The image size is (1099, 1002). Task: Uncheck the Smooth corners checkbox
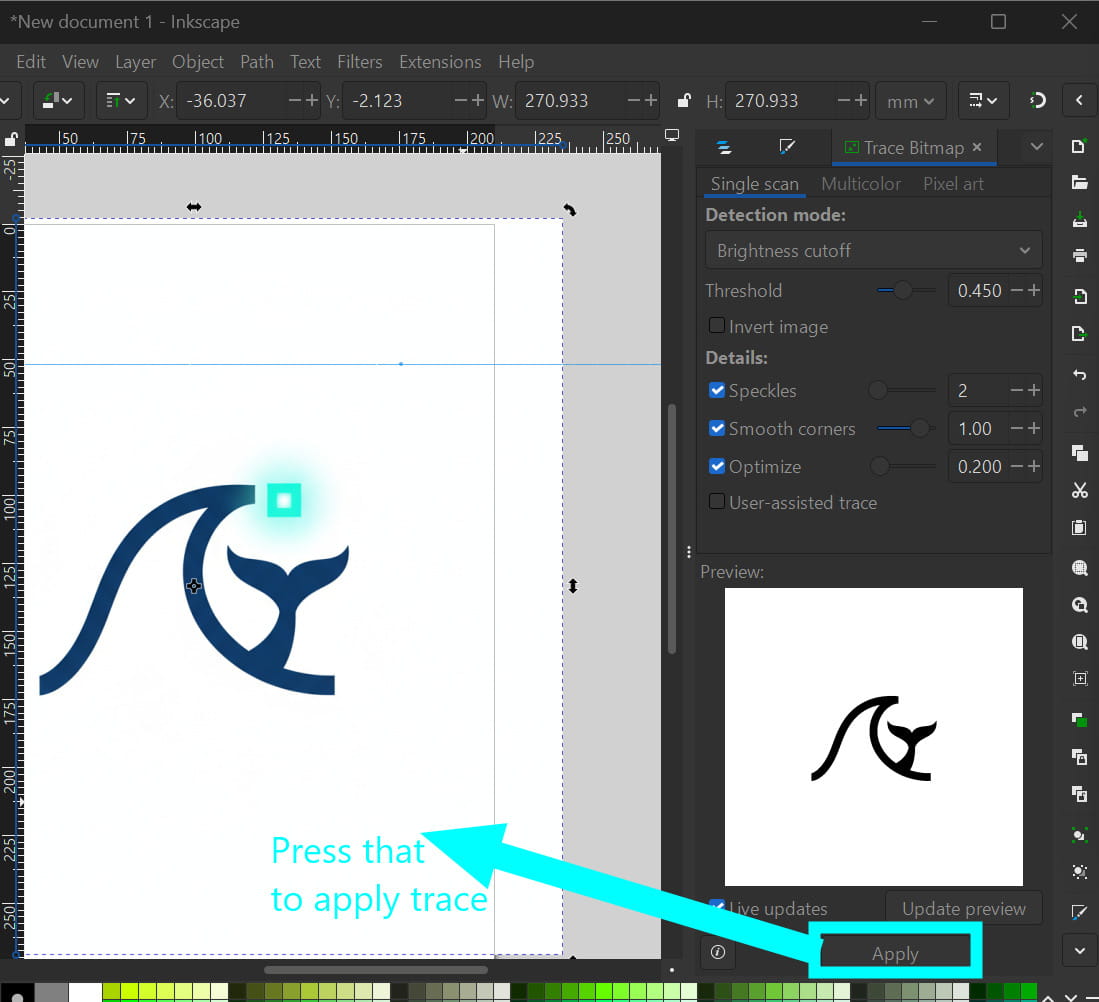pyautogui.click(x=716, y=428)
